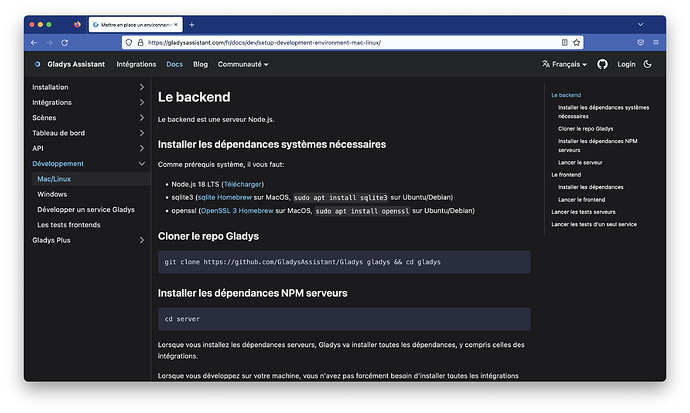Click the sudo apt install openssl code
The image size is (690, 413).
pos(362,211)
